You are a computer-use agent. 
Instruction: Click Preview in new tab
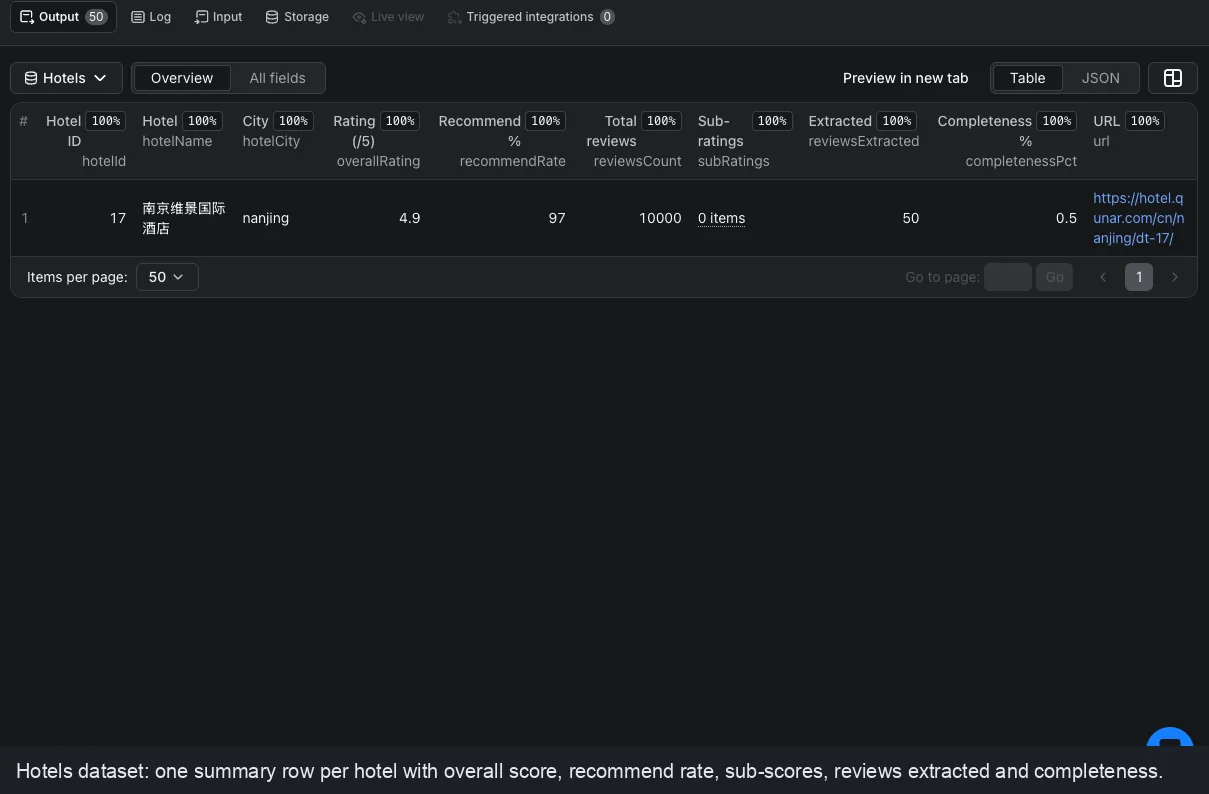[x=905, y=78]
